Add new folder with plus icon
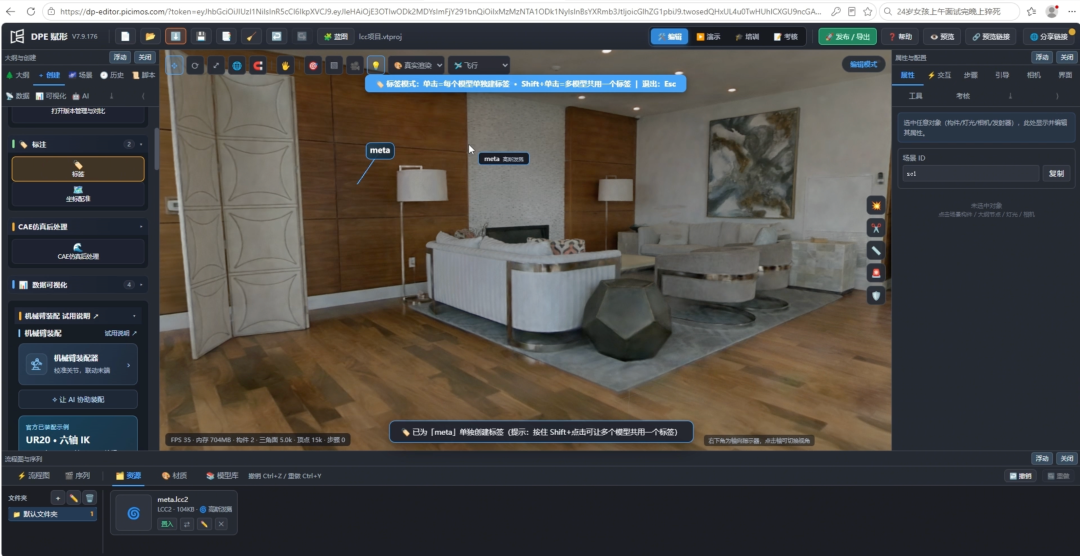Image resolution: width=1080 pixels, height=556 pixels. (58, 497)
